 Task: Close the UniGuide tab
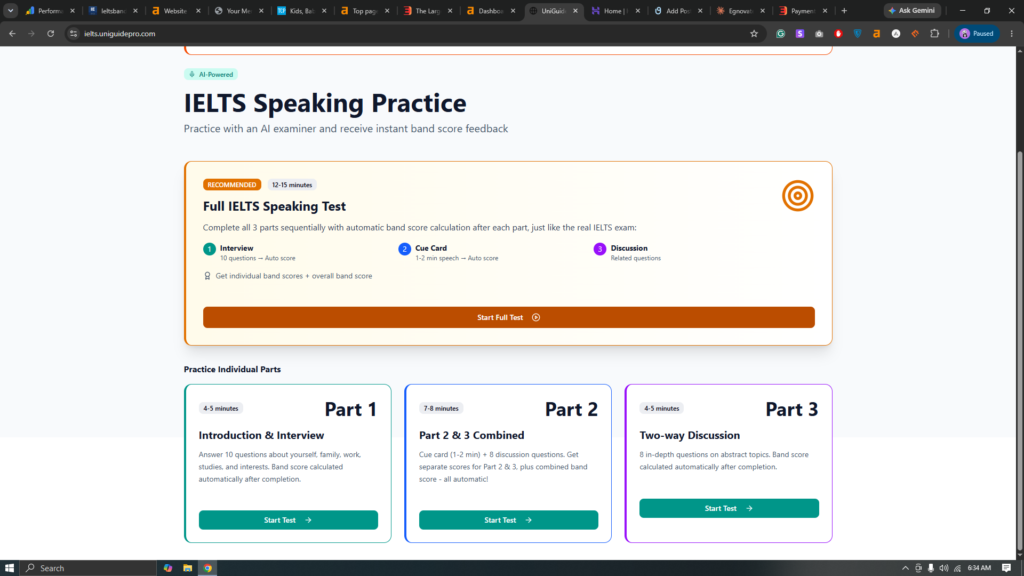pyautogui.click(x=575, y=10)
